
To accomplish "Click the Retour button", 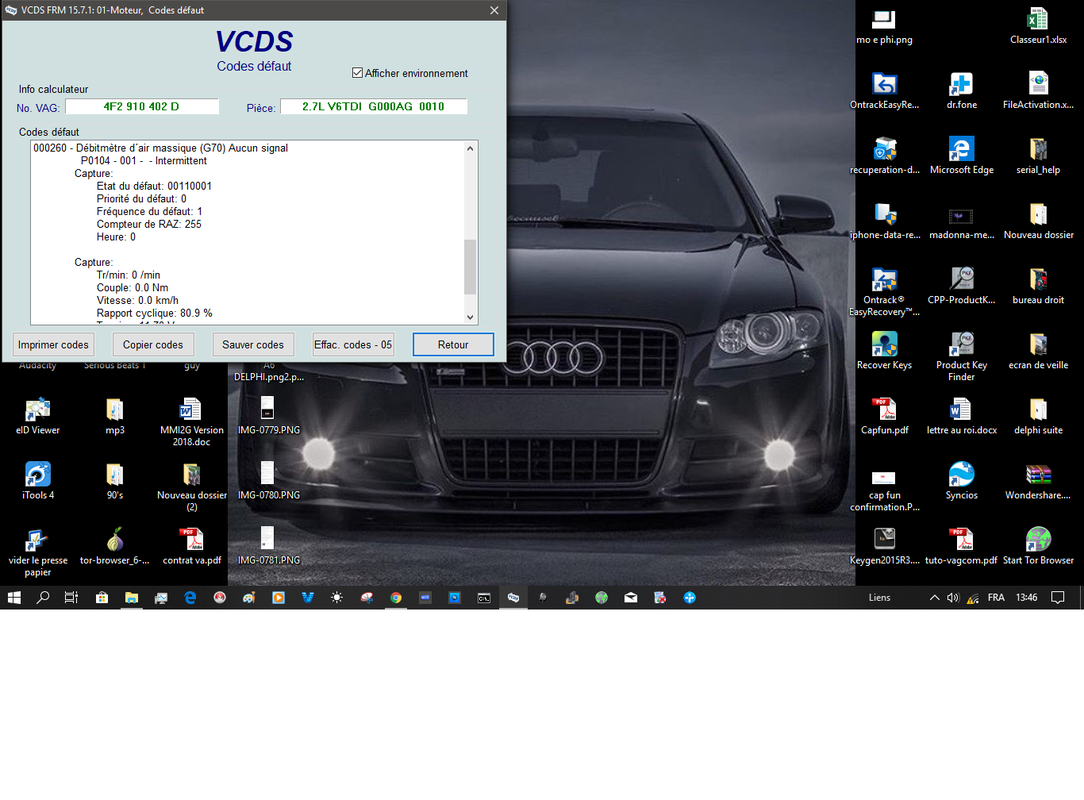I will (453, 344).
